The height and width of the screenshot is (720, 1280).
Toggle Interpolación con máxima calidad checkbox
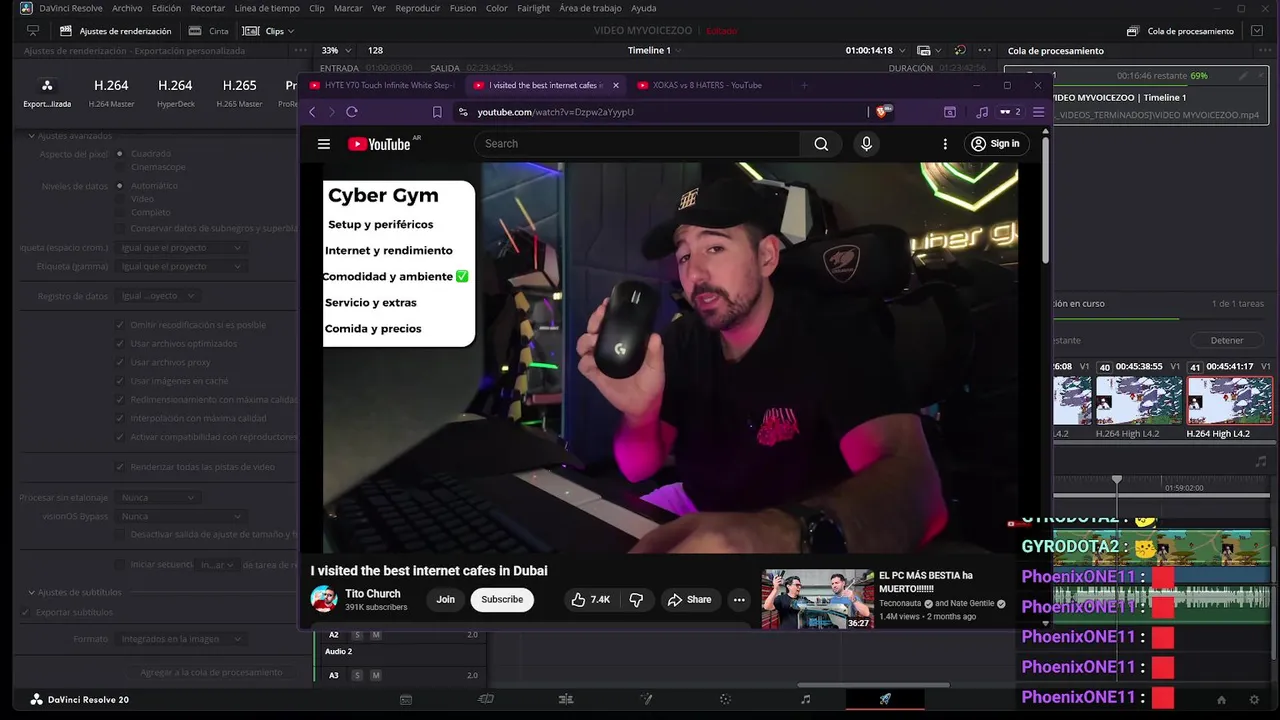tap(120, 418)
